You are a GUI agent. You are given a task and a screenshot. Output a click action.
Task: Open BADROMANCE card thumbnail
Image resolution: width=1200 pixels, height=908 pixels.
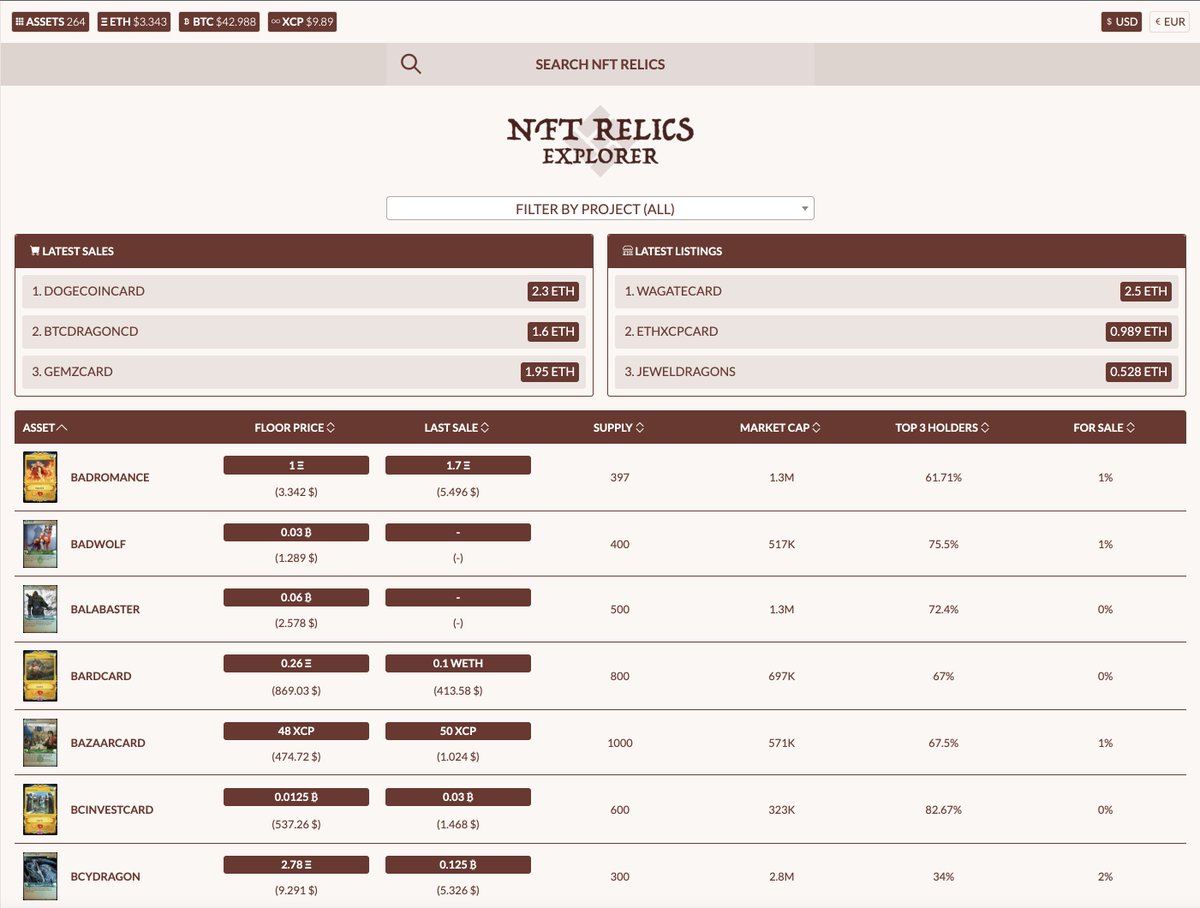(x=40, y=477)
